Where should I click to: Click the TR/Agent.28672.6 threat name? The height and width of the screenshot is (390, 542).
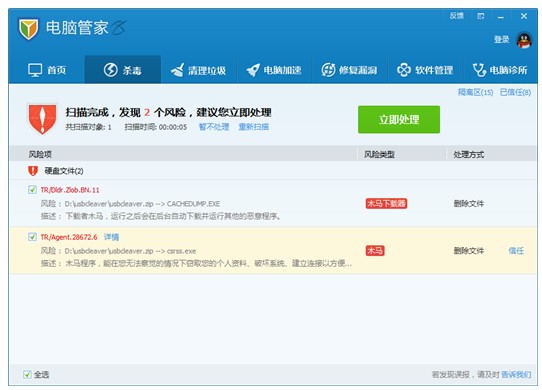69,237
